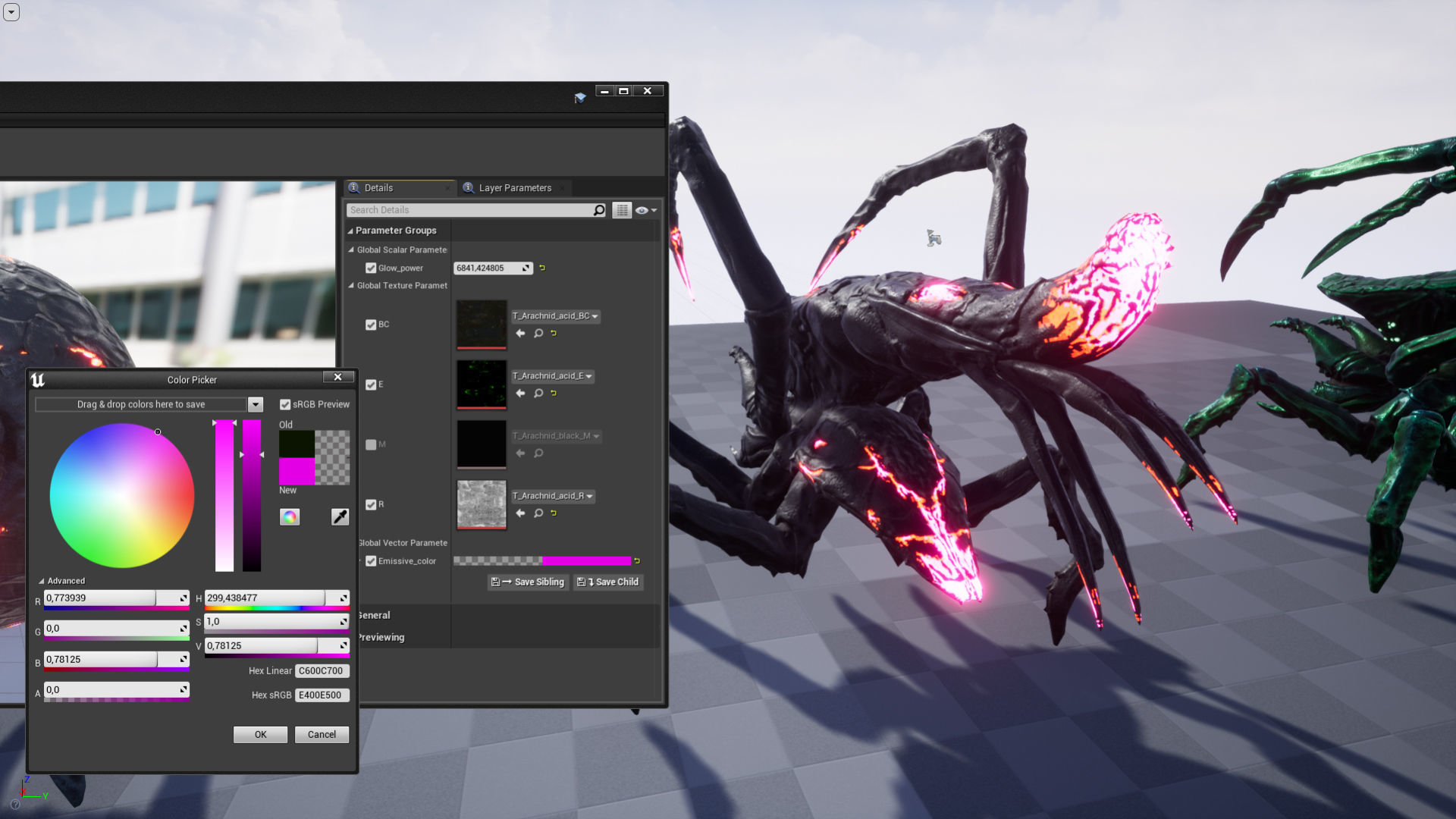Click the Hex Linear C600C700 field
Screen dimensions: 1456x819
tap(322, 671)
